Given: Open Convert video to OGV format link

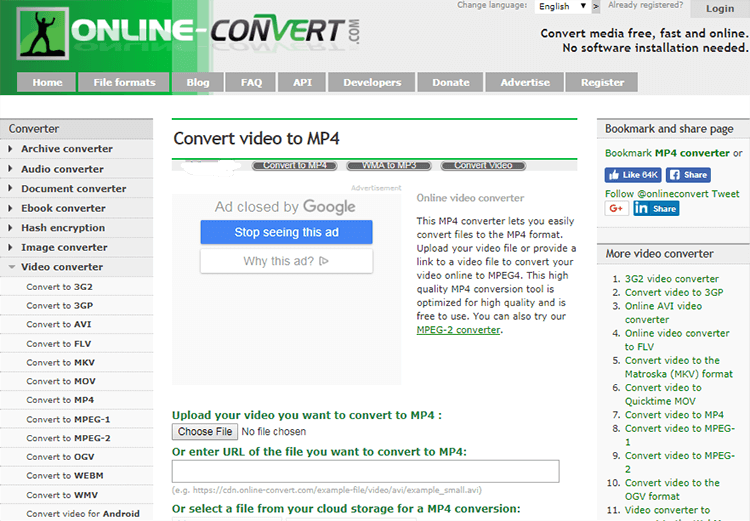Looking at the screenshot, I should click(x=672, y=490).
